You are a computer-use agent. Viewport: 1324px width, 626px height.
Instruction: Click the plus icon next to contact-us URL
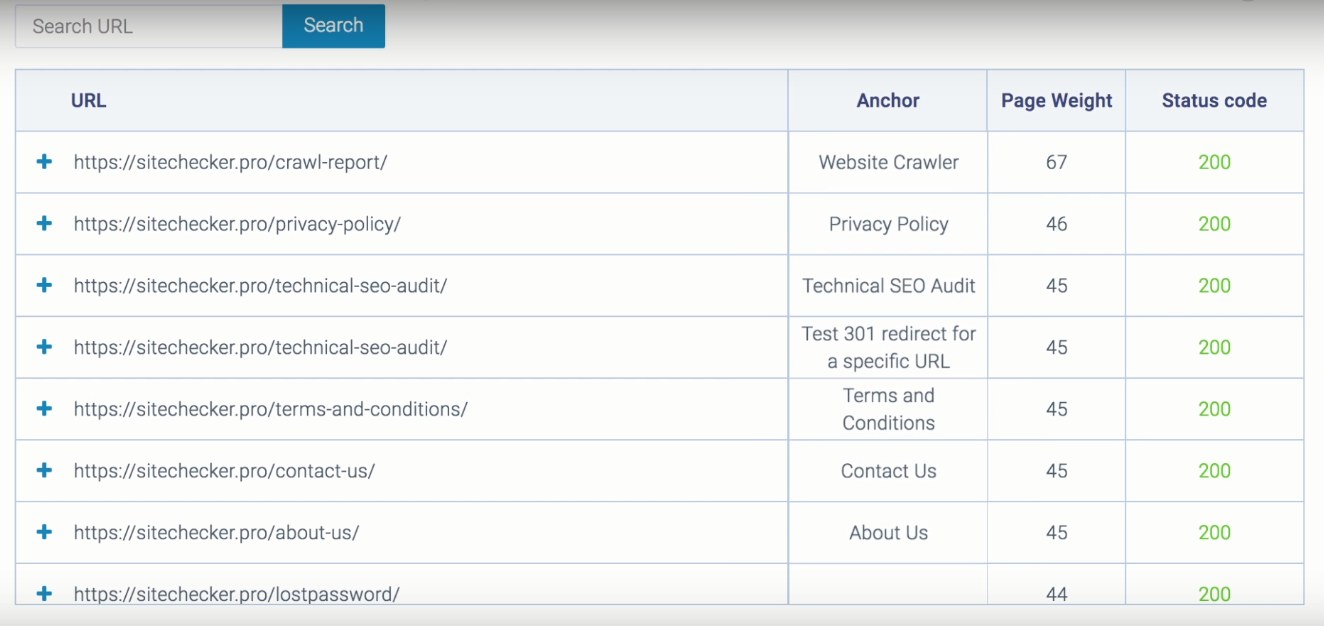pos(44,470)
